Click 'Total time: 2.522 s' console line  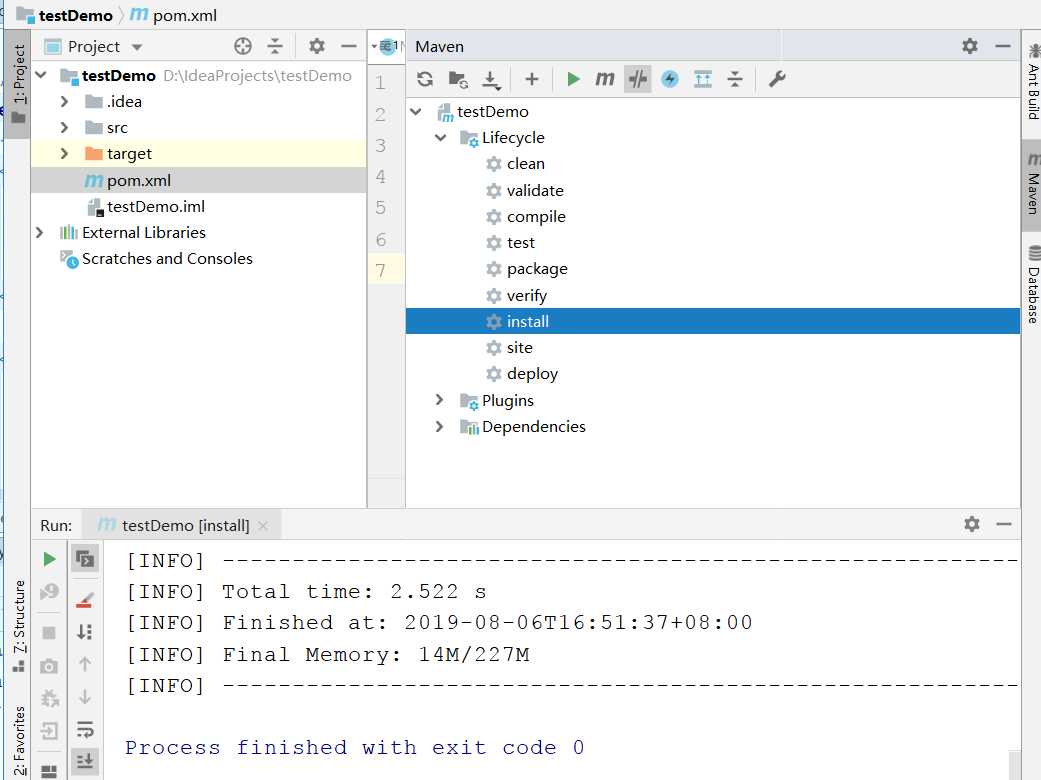[x=354, y=591]
